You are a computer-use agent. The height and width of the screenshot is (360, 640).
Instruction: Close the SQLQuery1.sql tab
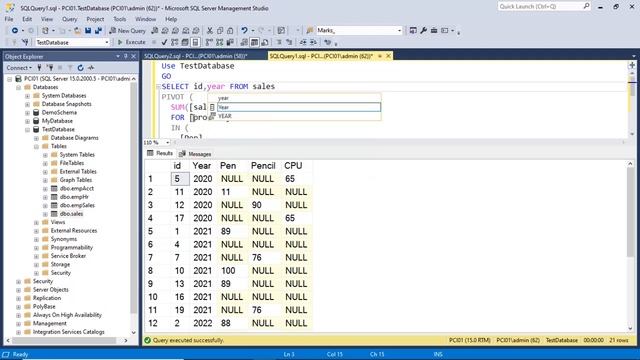[x=388, y=56]
